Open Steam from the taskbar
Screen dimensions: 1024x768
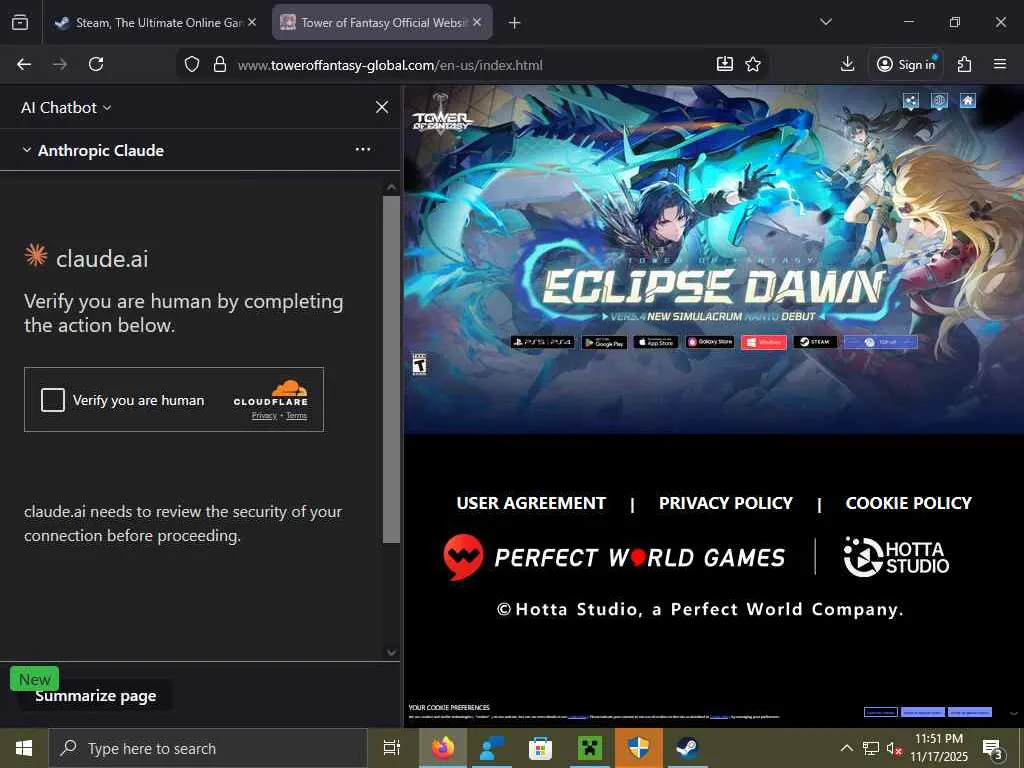[x=686, y=748]
